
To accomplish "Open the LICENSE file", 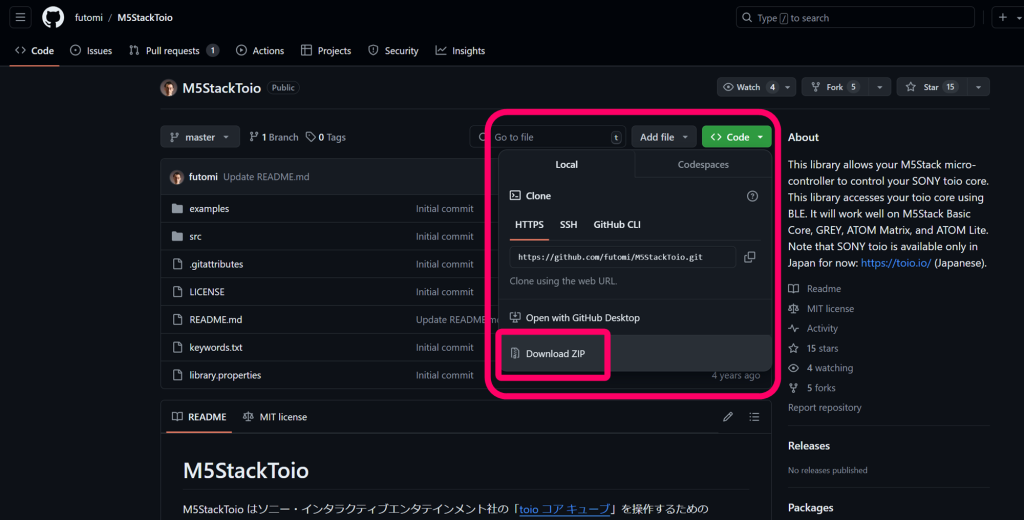I will point(207,292).
